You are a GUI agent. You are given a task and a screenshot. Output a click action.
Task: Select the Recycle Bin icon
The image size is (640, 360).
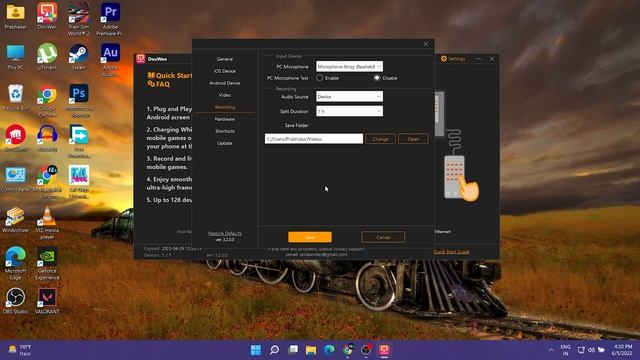coord(15,98)
